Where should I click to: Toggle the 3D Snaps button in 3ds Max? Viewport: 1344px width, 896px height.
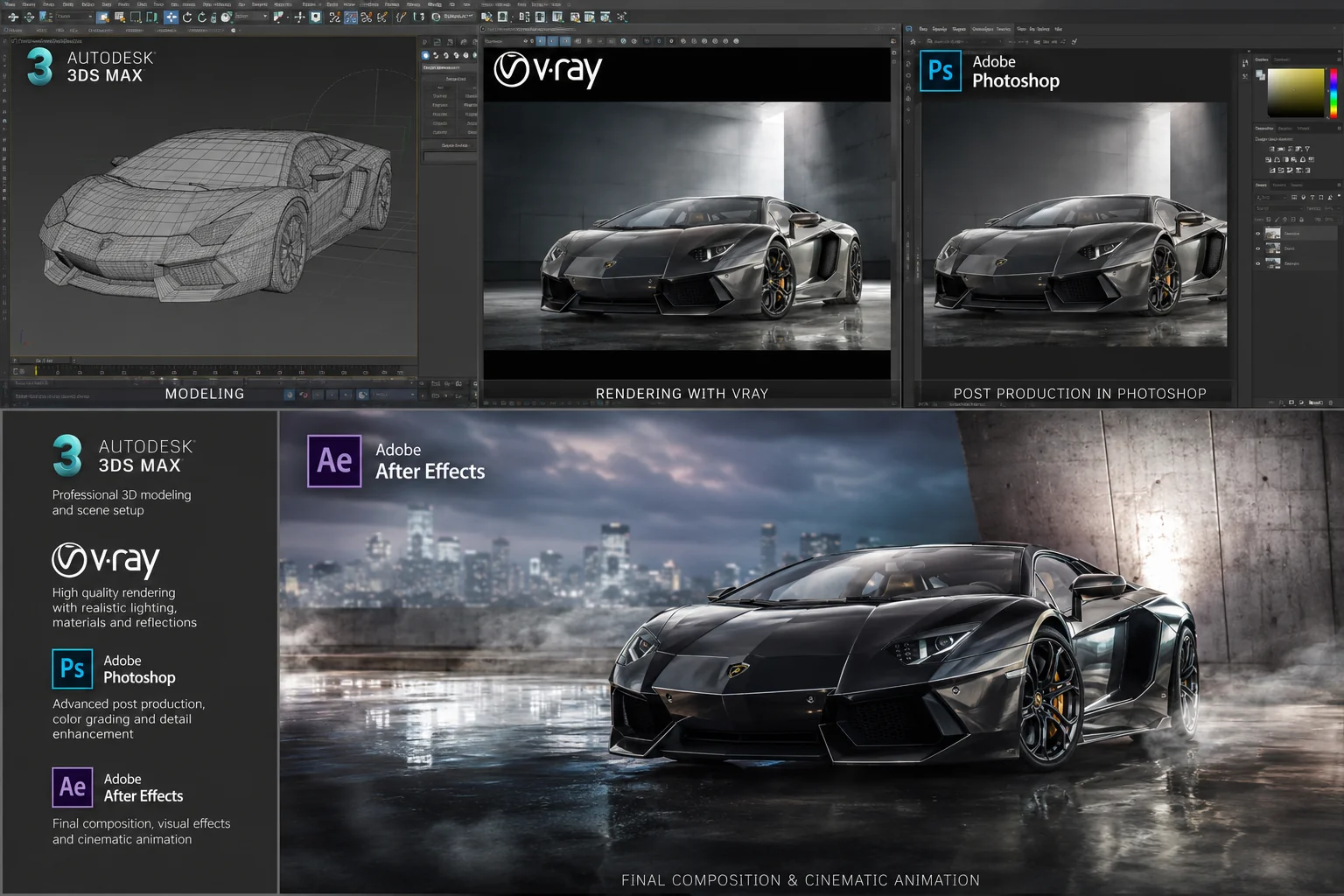point(334,17)
